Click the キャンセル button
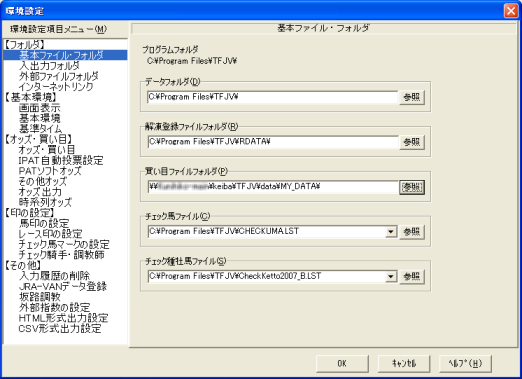This screenshot has height=379, width=522. tap(404, 364)
